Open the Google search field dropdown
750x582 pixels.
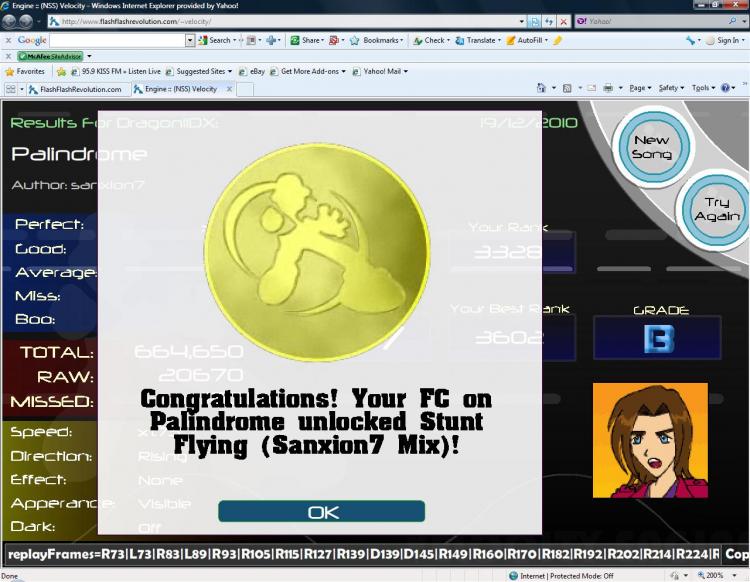click(x=190, y=41)
